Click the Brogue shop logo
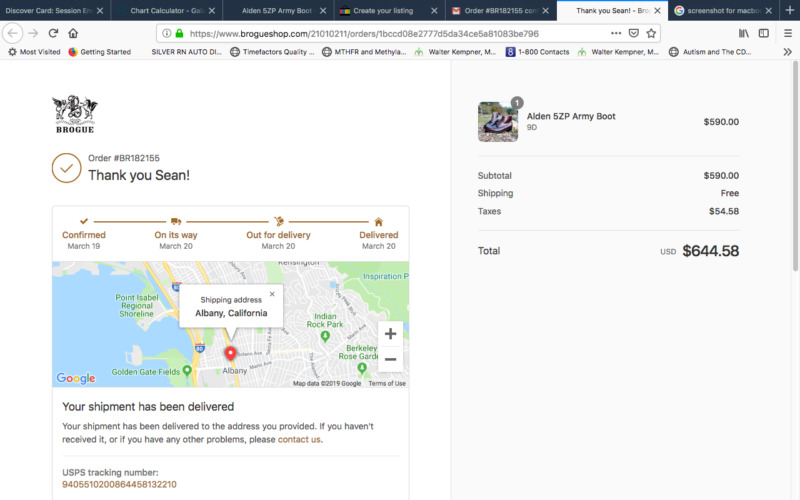The image size is (800, 500). pos(75,113)
